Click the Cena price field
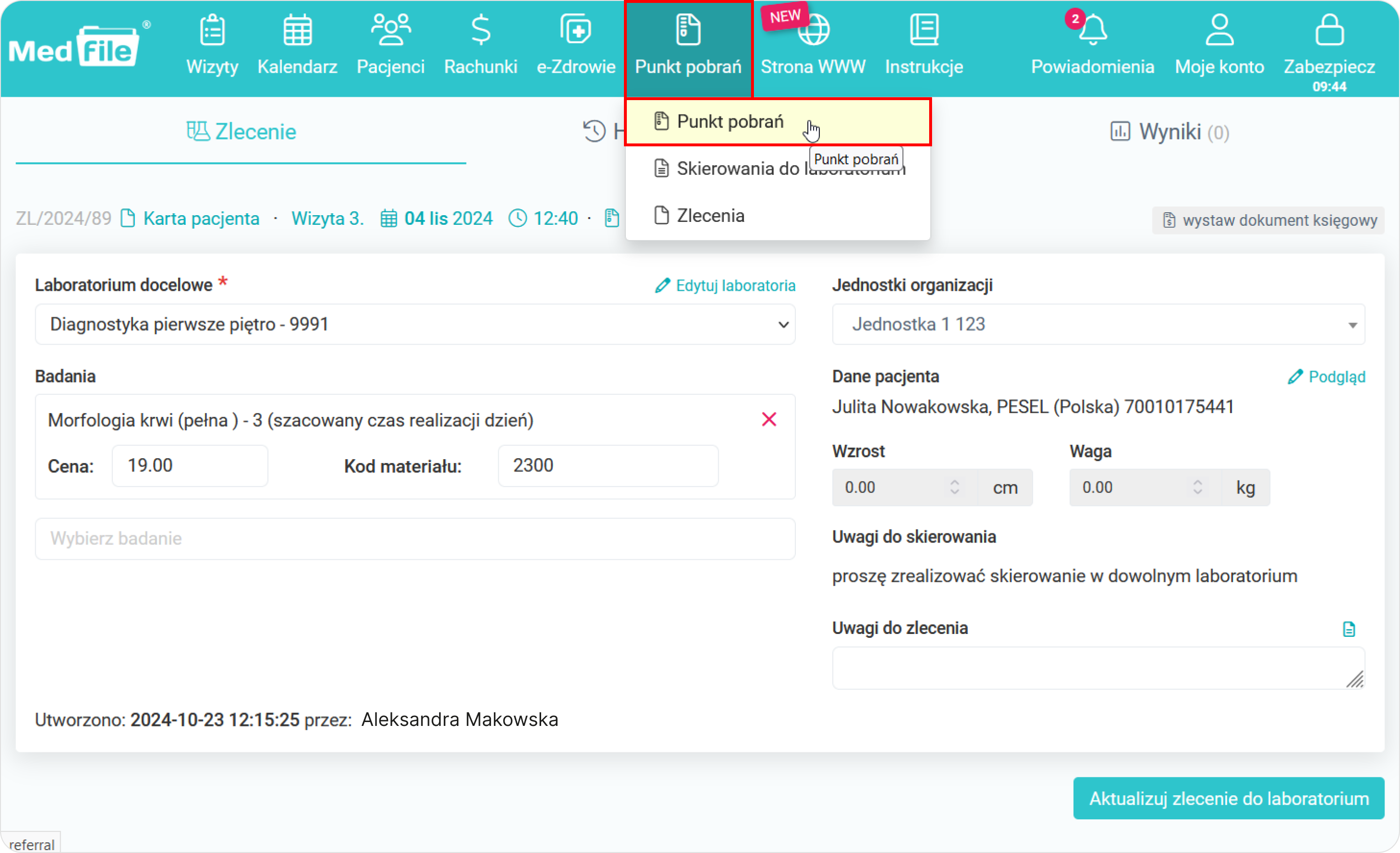Screen dimensions: 1400x853 click(x=190, y=466)
